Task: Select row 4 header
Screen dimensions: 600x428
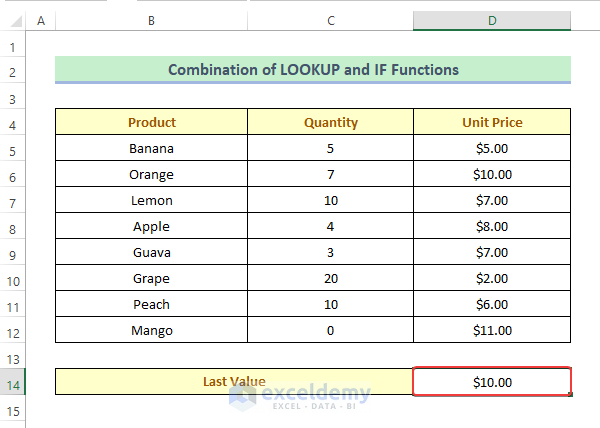Action: coord(13,123)
